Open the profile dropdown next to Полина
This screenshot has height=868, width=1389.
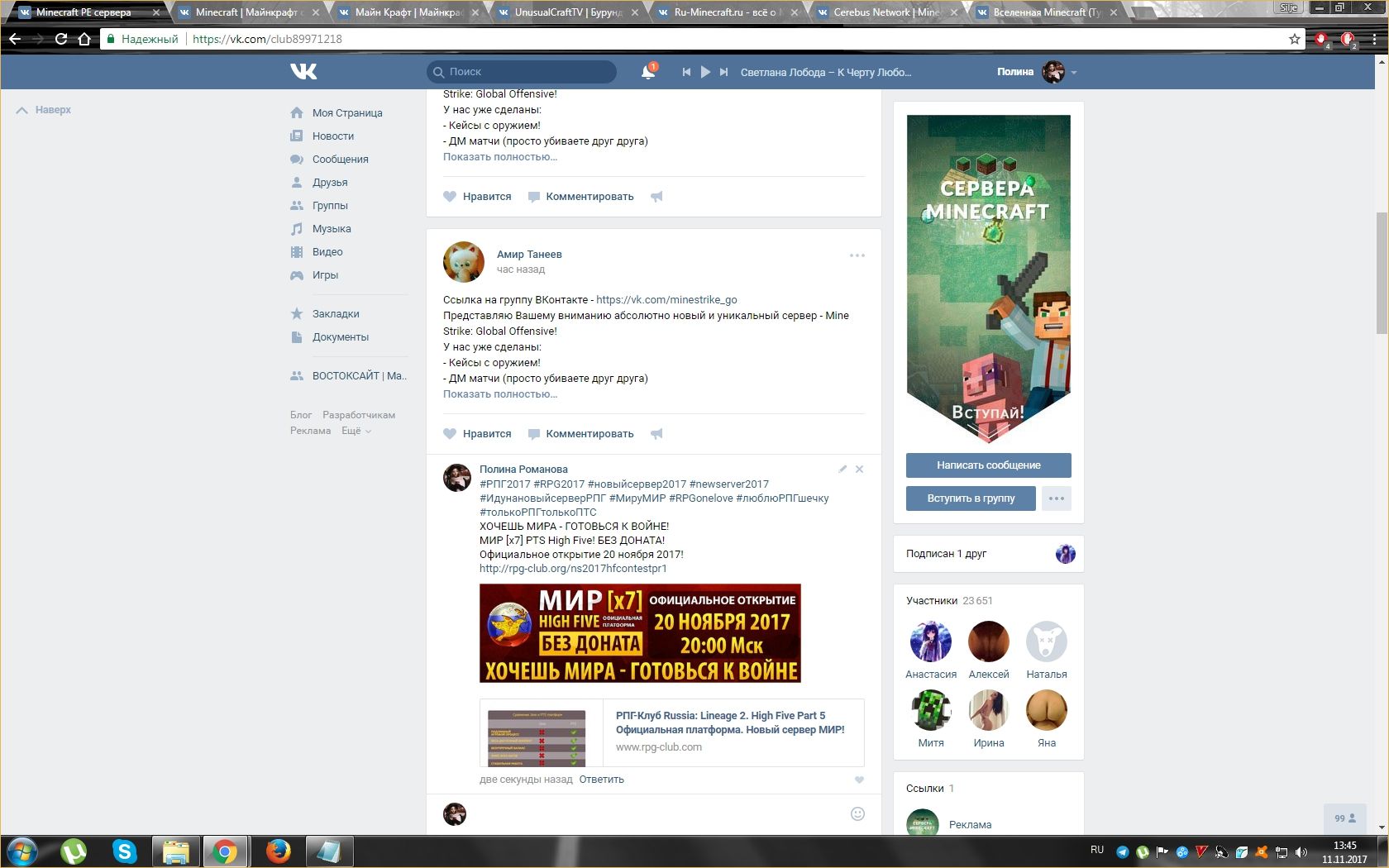pyautogui.click(x=1074, y=73)
